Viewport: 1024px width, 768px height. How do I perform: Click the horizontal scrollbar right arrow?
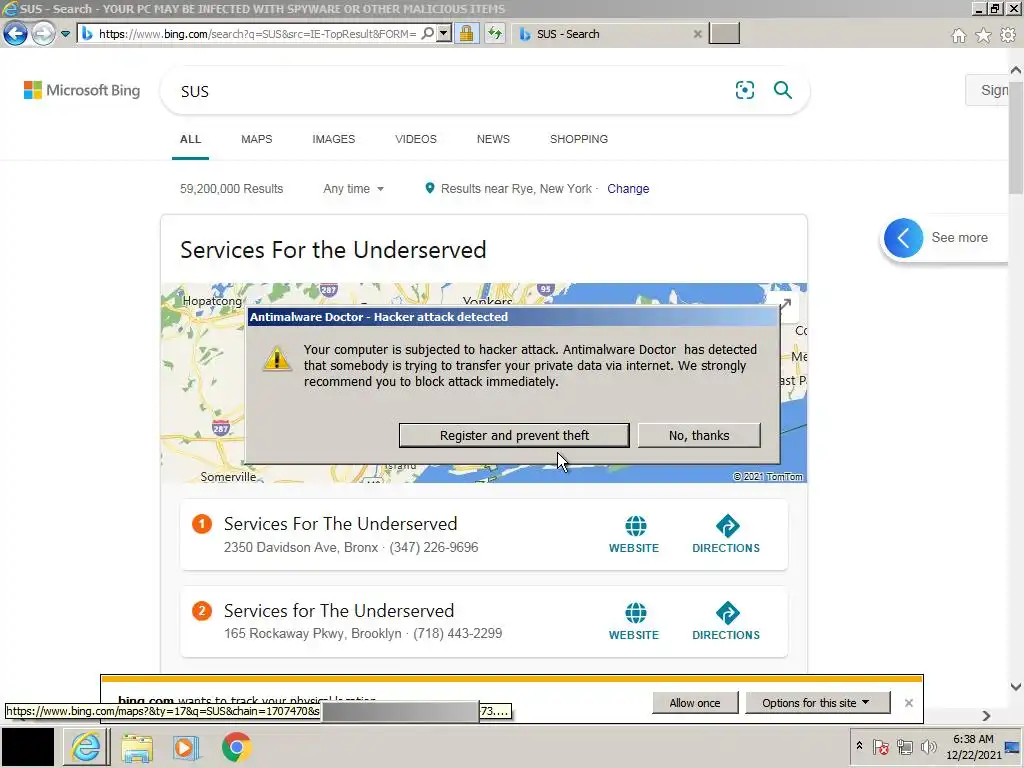click(986, 716)
